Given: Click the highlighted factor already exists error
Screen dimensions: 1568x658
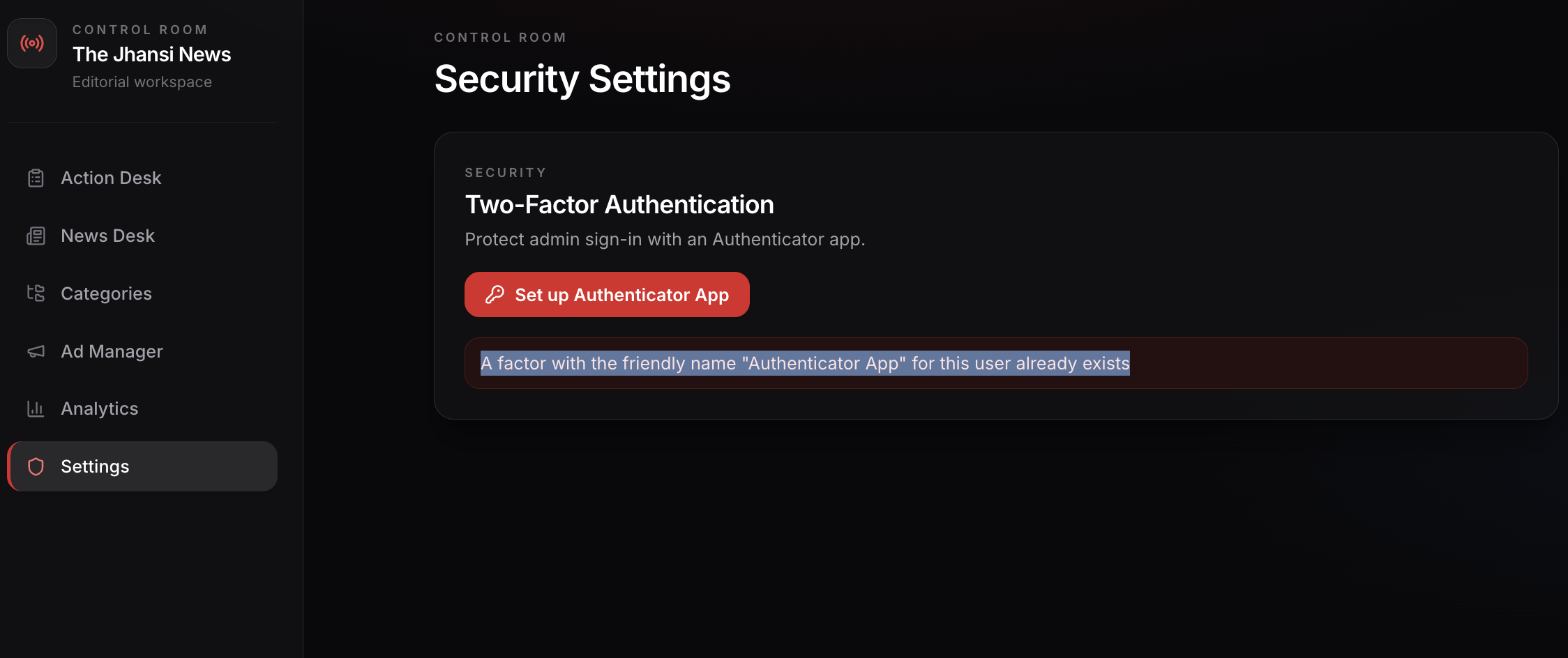Looking at the screenshot, I should (x=804, y=363).
